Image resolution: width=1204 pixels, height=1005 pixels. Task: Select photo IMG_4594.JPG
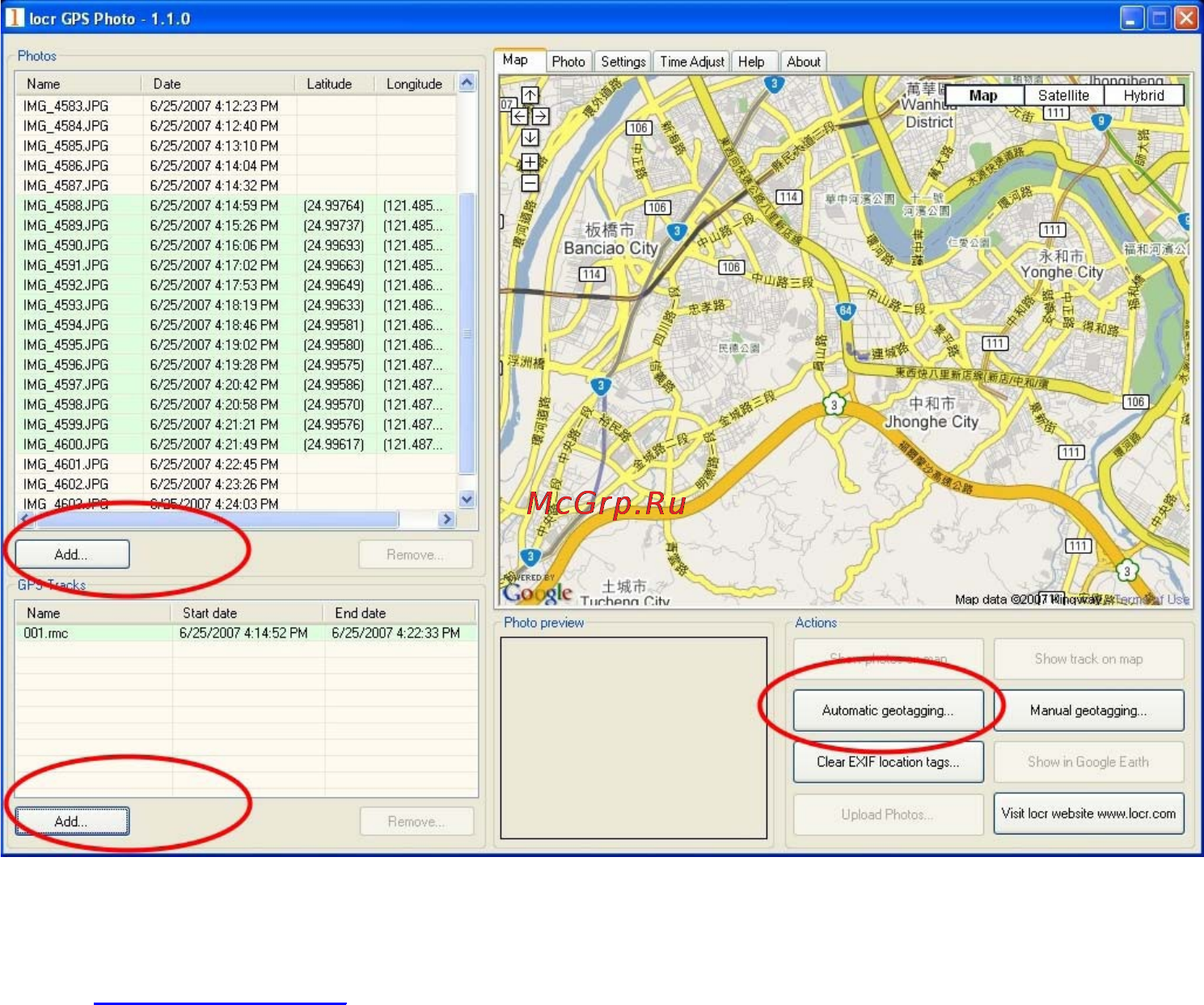236,325
